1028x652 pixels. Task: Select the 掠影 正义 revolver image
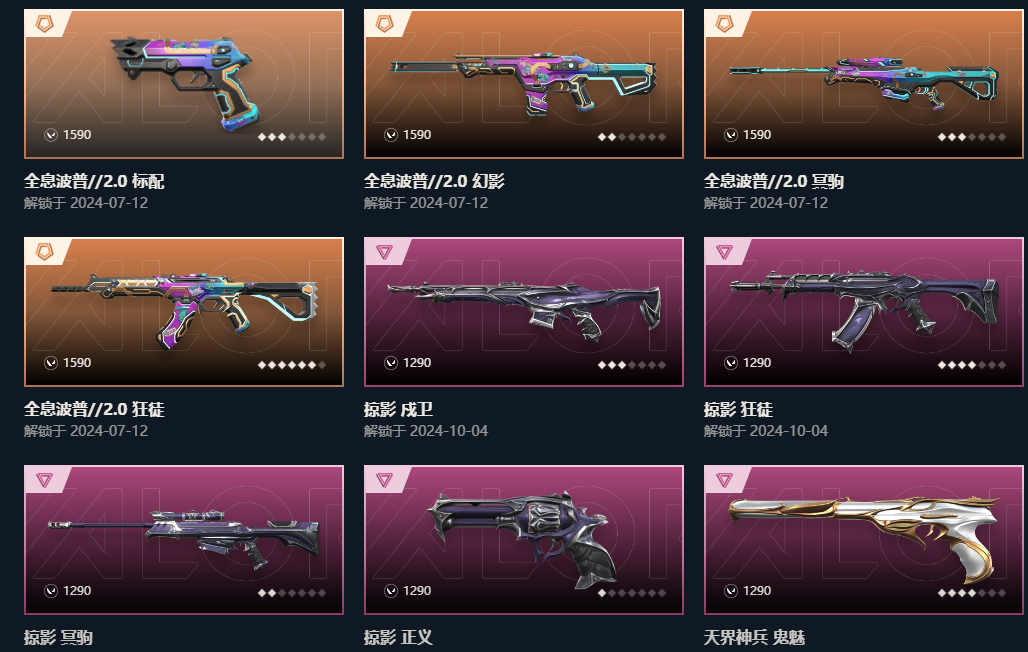[x=523, y=539]
